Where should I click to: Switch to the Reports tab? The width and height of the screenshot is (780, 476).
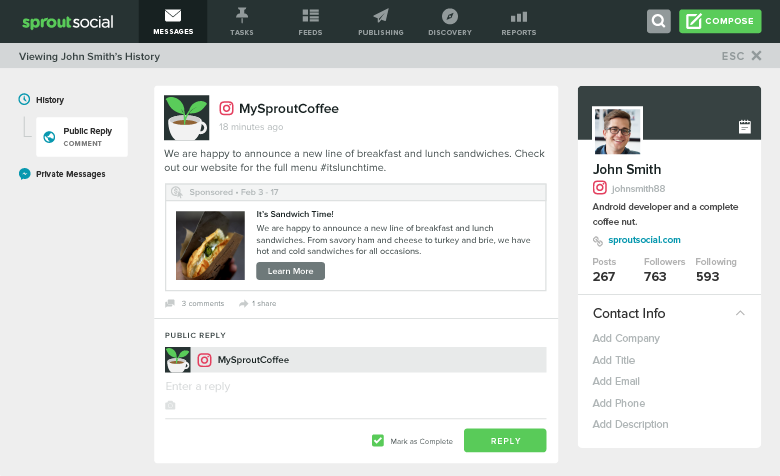coord(518,21)
